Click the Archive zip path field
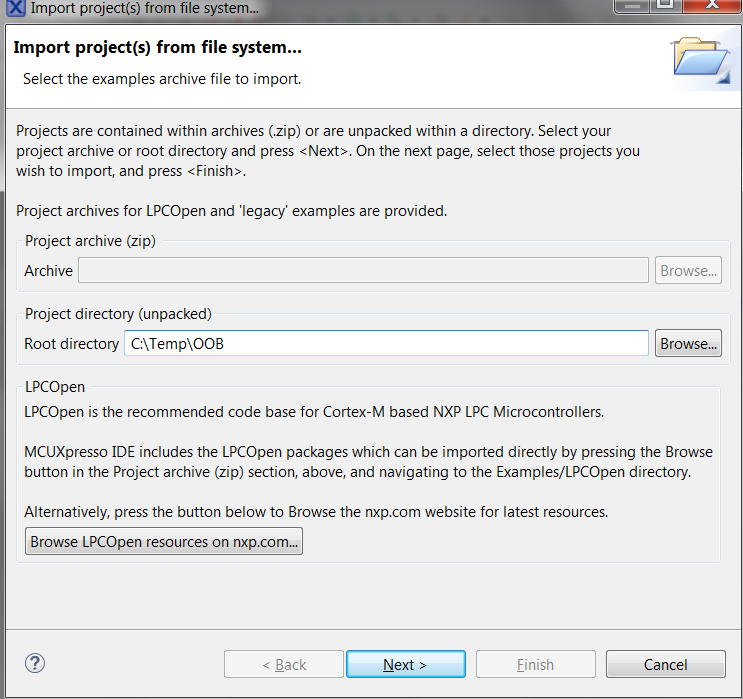 point(363,270)
